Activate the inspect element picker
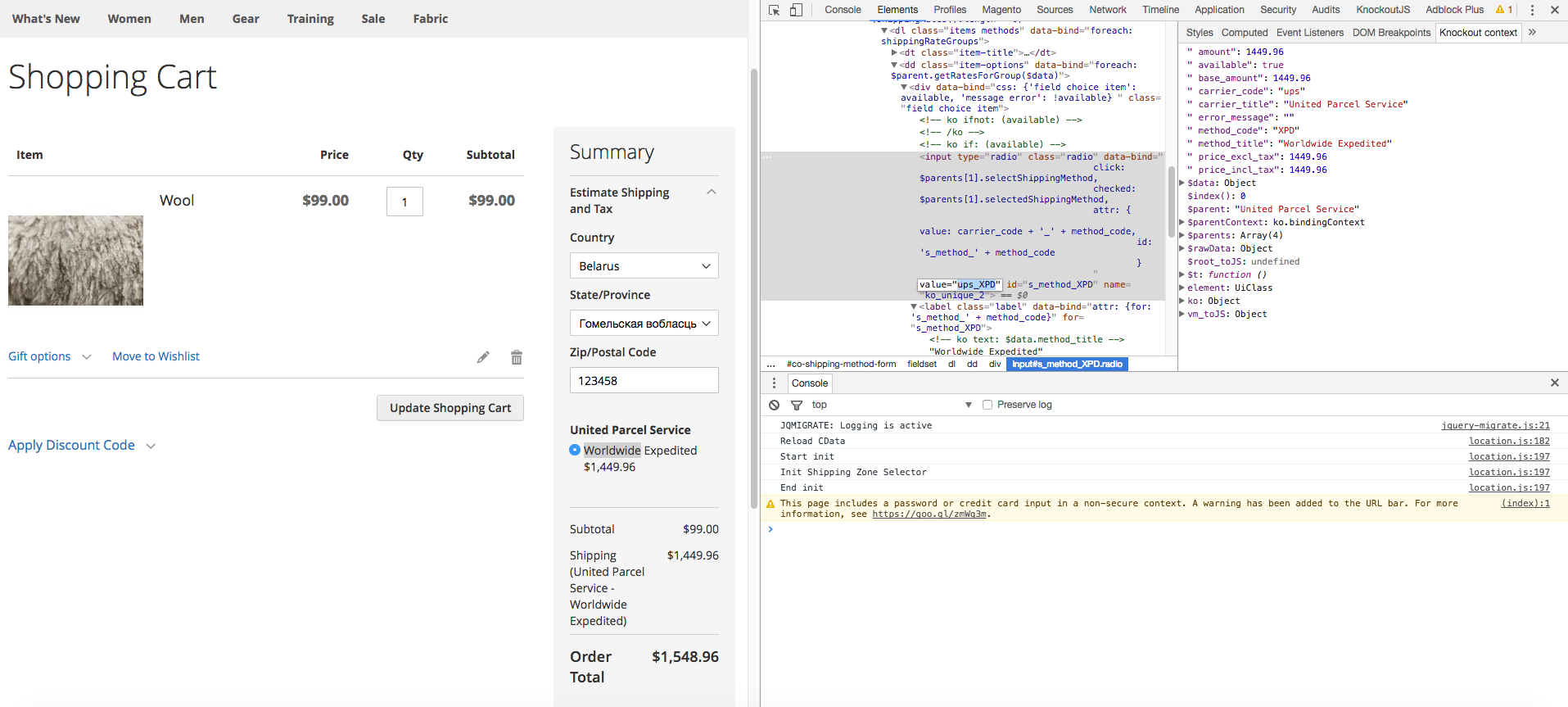1568x707 pixels. [774, 10]
